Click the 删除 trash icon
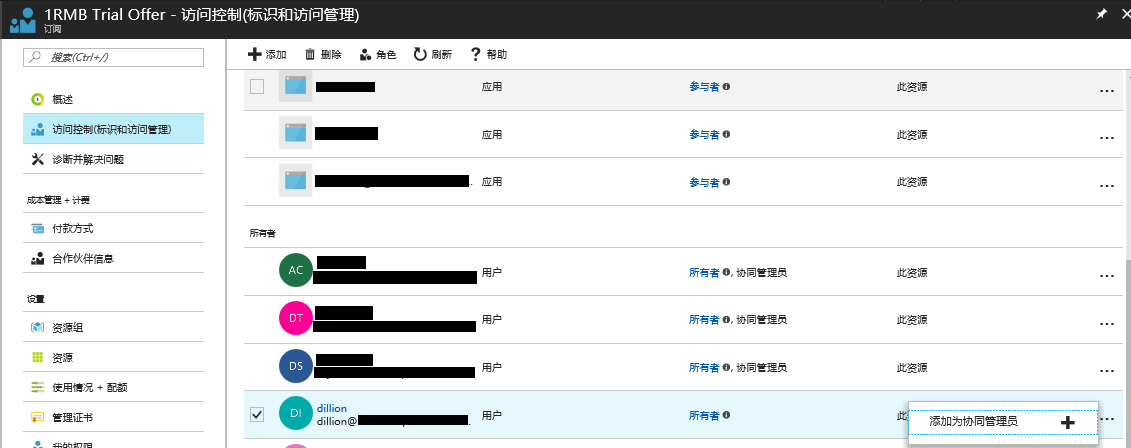The image size is (1131, 448). pyautogui.click(x=311, y=54)
